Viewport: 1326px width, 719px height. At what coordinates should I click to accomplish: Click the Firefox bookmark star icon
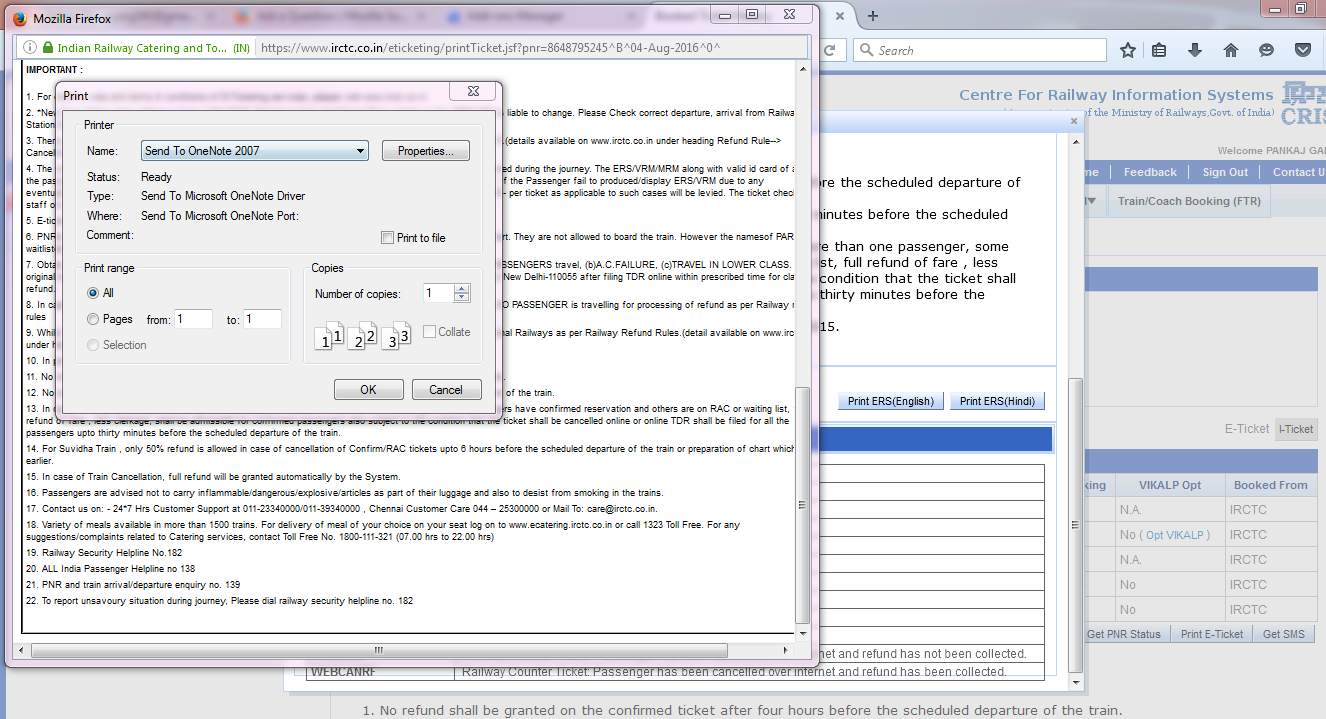point(1128,50)
